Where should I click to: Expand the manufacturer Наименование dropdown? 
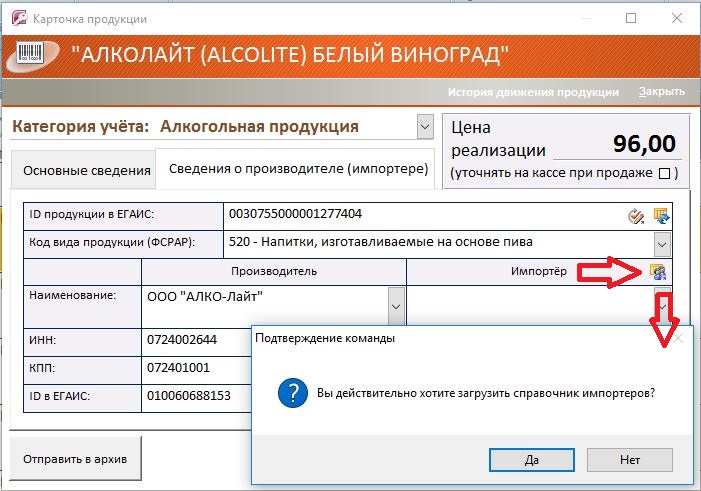pos(396,304)
